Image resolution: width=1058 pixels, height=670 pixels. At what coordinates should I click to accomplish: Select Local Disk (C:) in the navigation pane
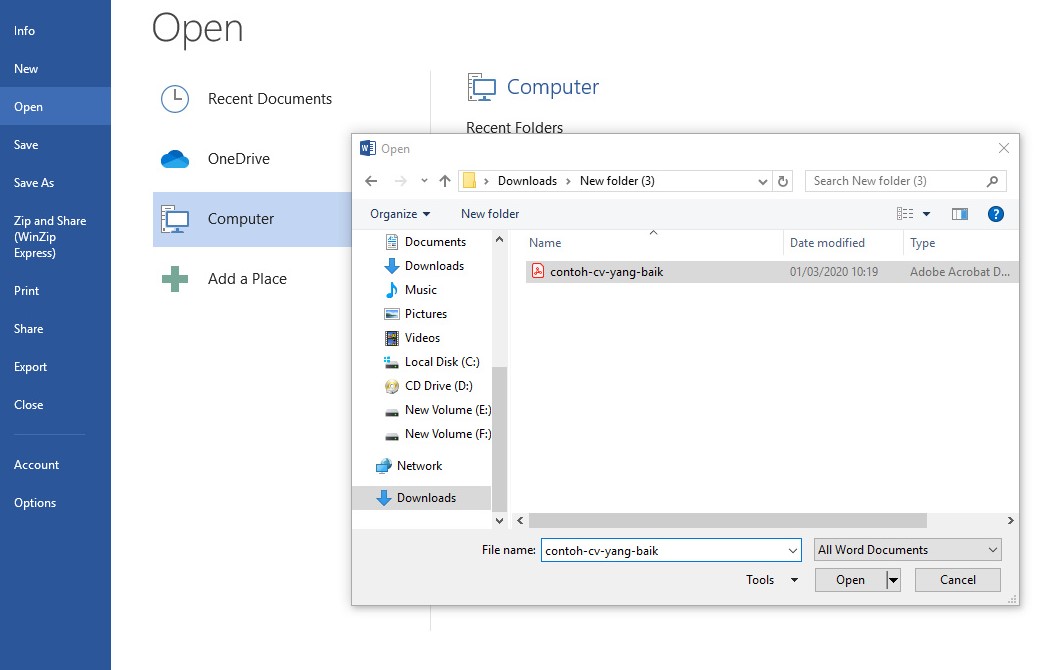pyautogui.click(x=441, y=361)
